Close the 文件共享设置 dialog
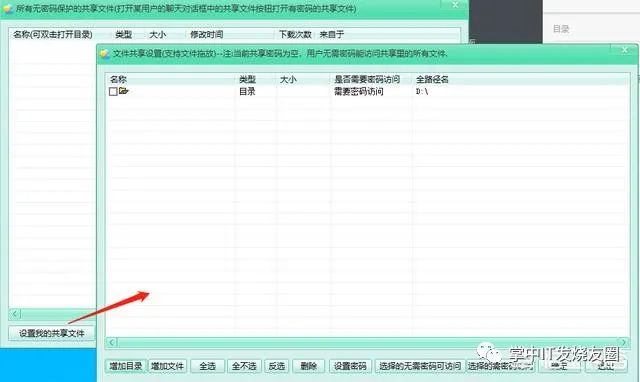This screenshot has width=640, height=382. tap(624, 50)
